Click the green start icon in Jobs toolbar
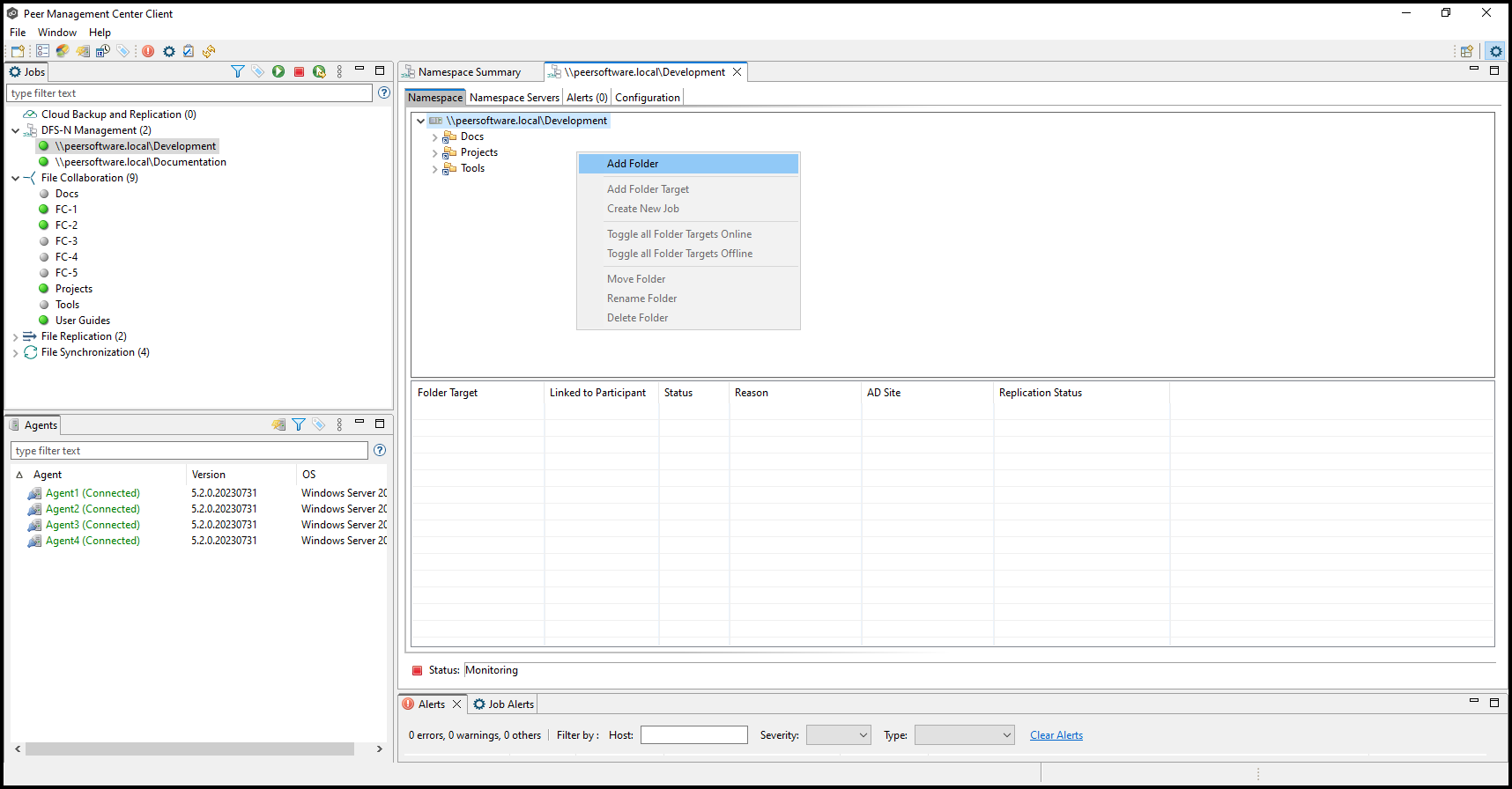Image resolution: width=1512 pixels, height=789 pixels. 278,72
